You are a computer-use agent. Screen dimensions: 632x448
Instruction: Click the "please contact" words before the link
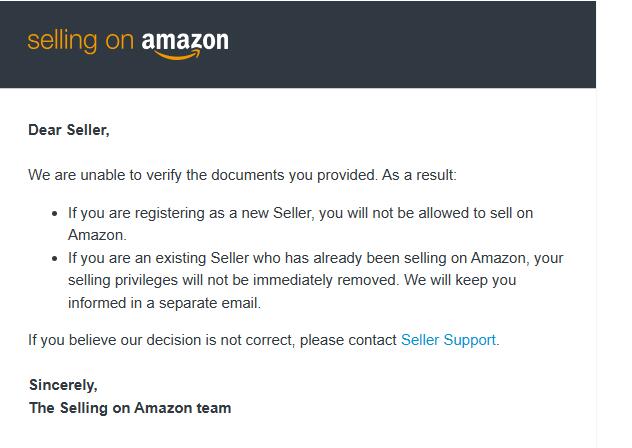tap(348, 340)
